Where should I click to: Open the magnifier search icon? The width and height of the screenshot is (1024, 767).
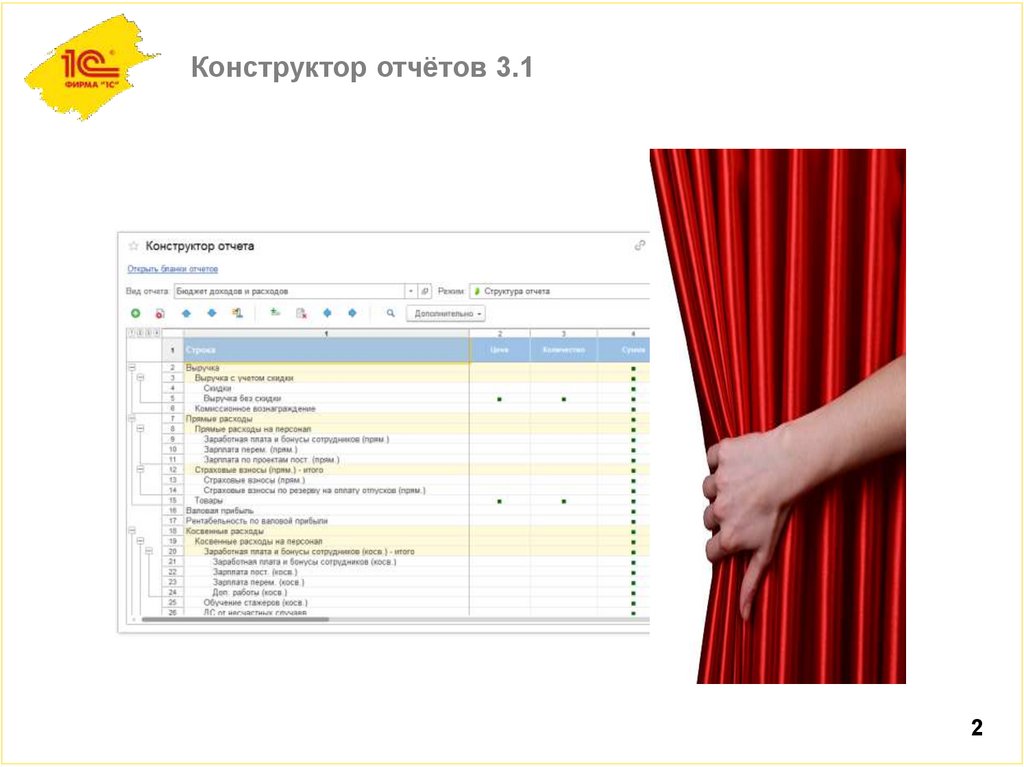(390, 313)
